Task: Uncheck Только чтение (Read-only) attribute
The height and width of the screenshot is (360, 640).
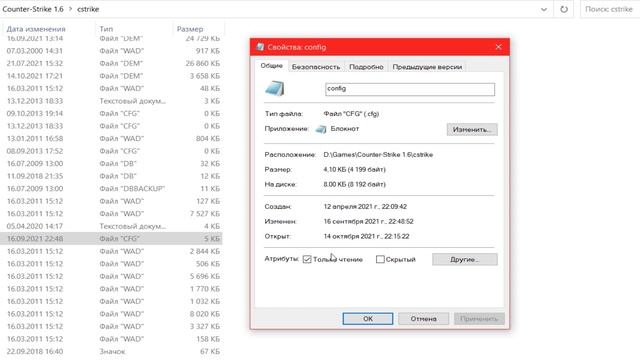Action: point(307,259)
